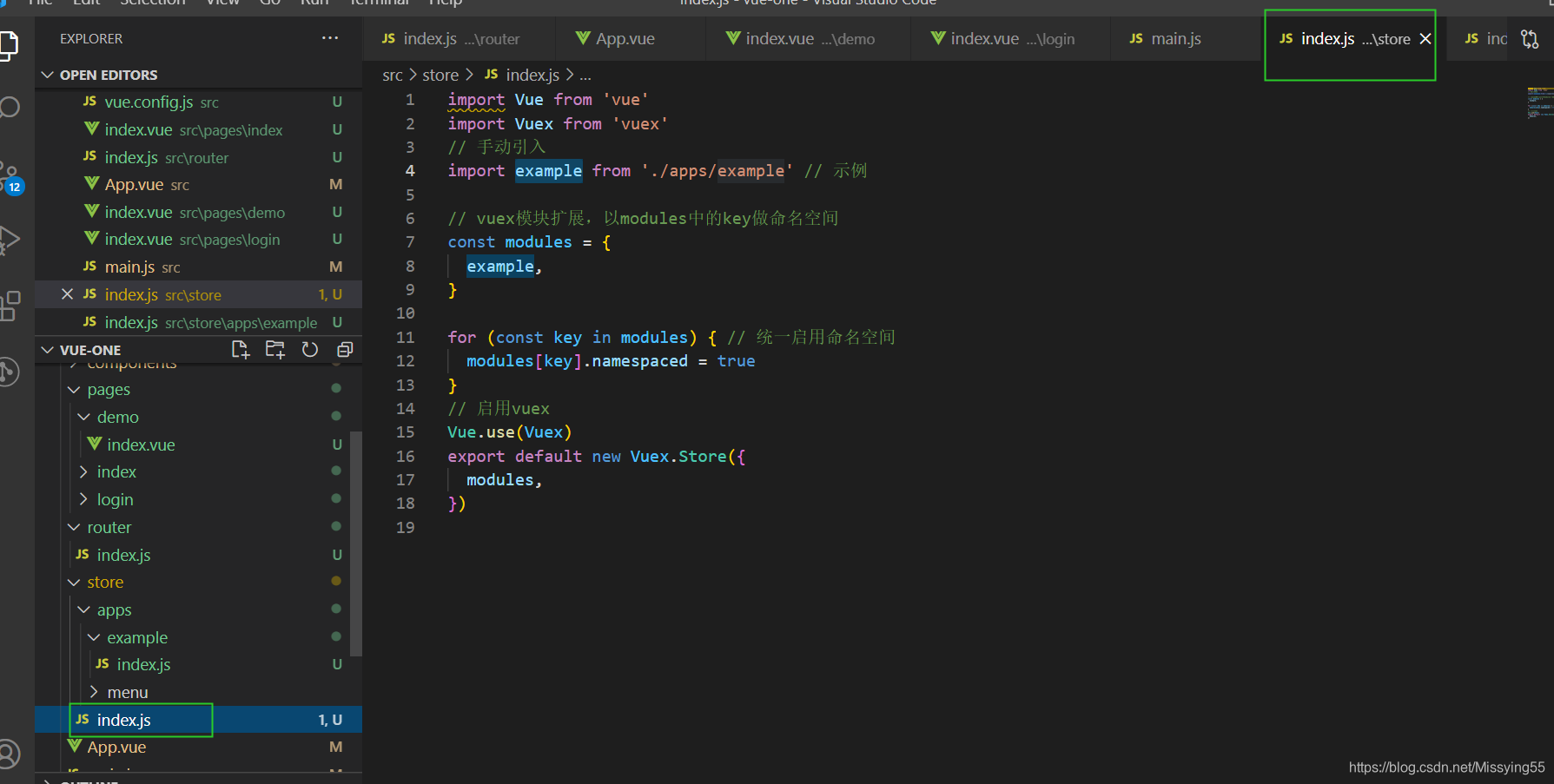The height and width of the screenshot is (784, 1554).
Task: Open Accounts icon in activity bar
Action: 9,754
